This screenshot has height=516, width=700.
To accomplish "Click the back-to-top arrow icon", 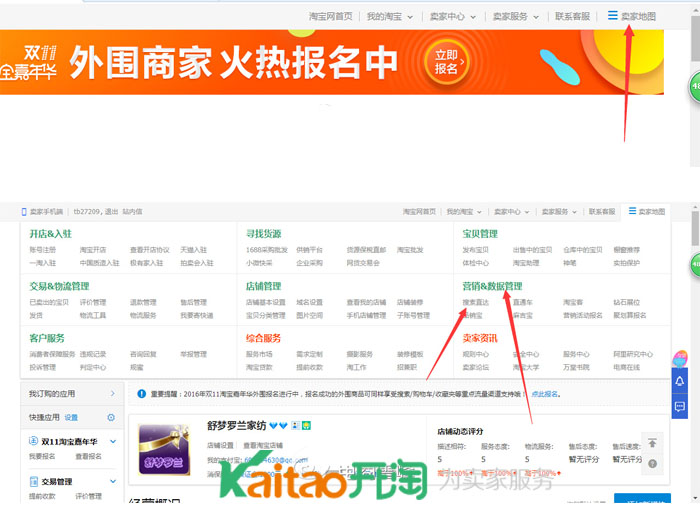I will [652, 443].
